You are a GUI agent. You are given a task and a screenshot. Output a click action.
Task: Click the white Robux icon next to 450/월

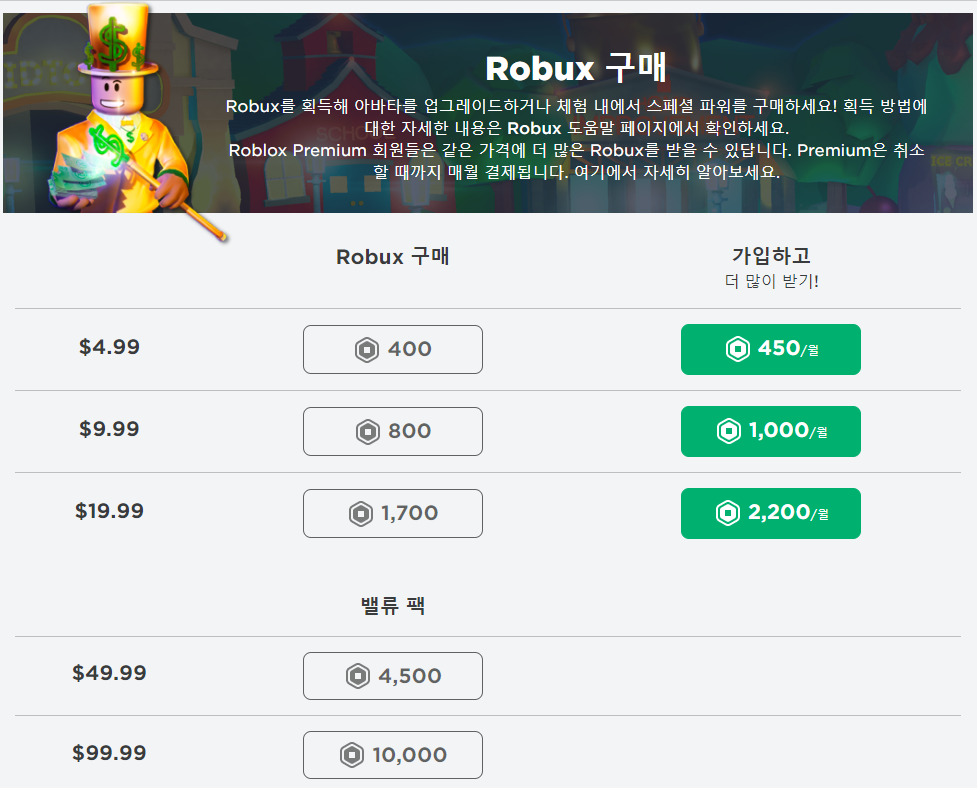pyautogui.click(x=737, y=349)
